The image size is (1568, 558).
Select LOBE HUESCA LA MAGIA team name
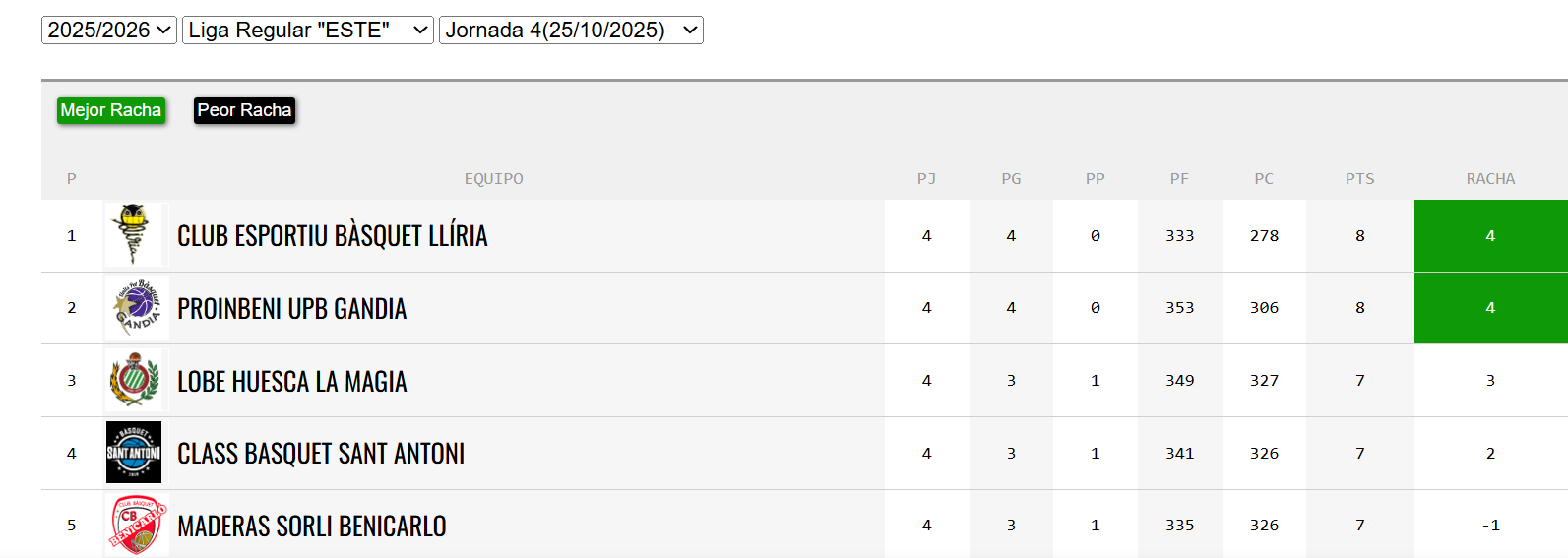(291, 382)
